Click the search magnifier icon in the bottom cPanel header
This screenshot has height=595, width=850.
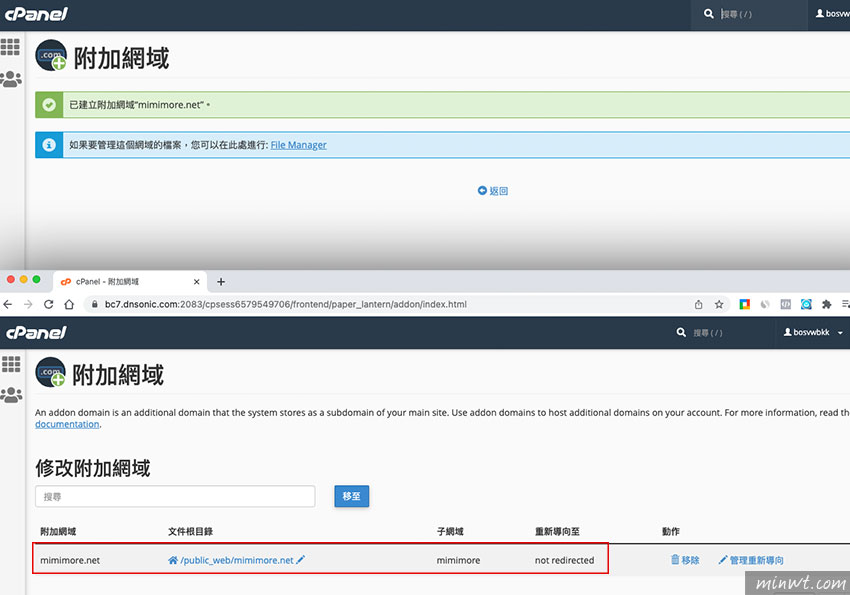click(x=681, y=332)
